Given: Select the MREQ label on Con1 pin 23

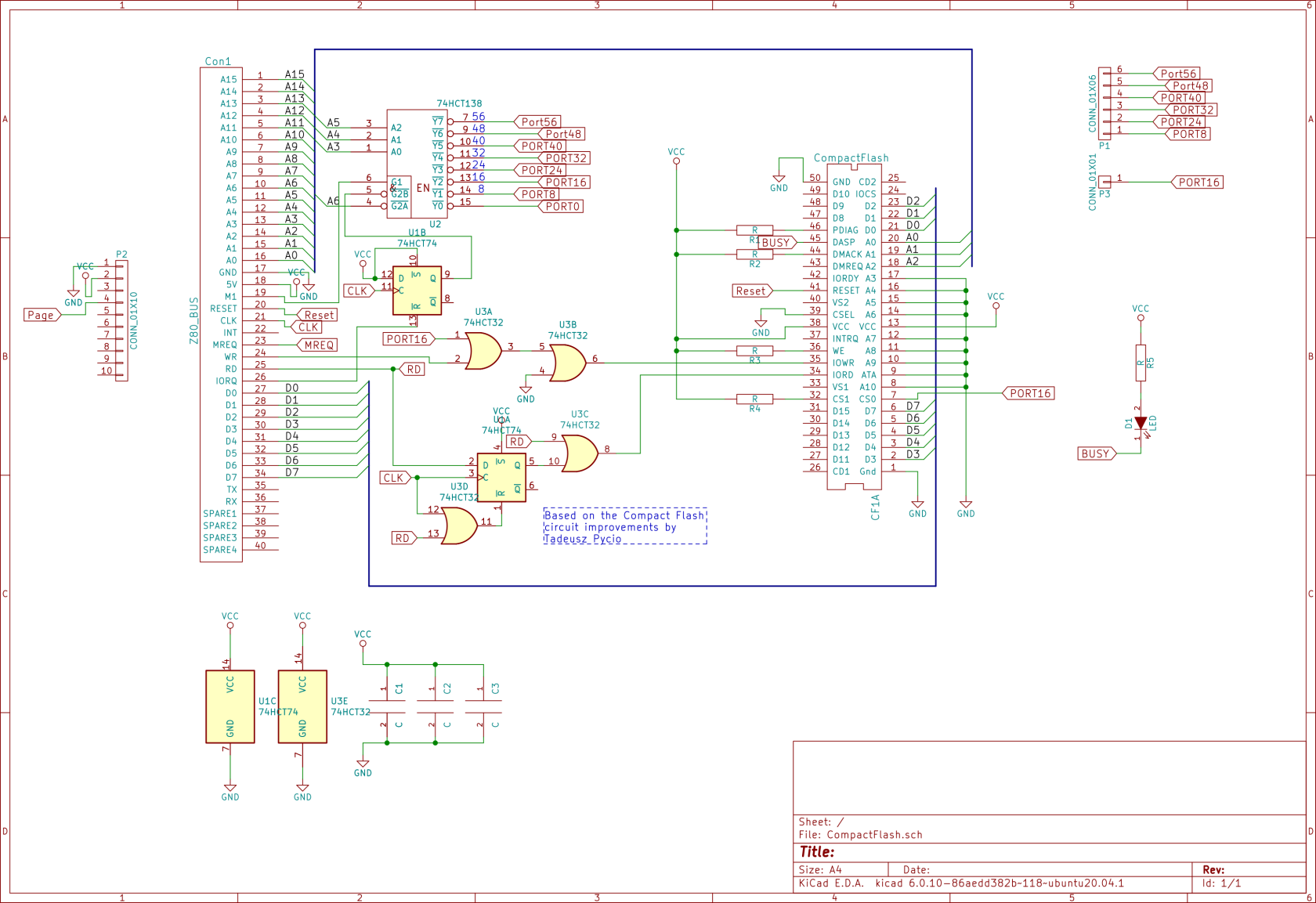Looking at the screenshot, I should click(x=318, y=345).
